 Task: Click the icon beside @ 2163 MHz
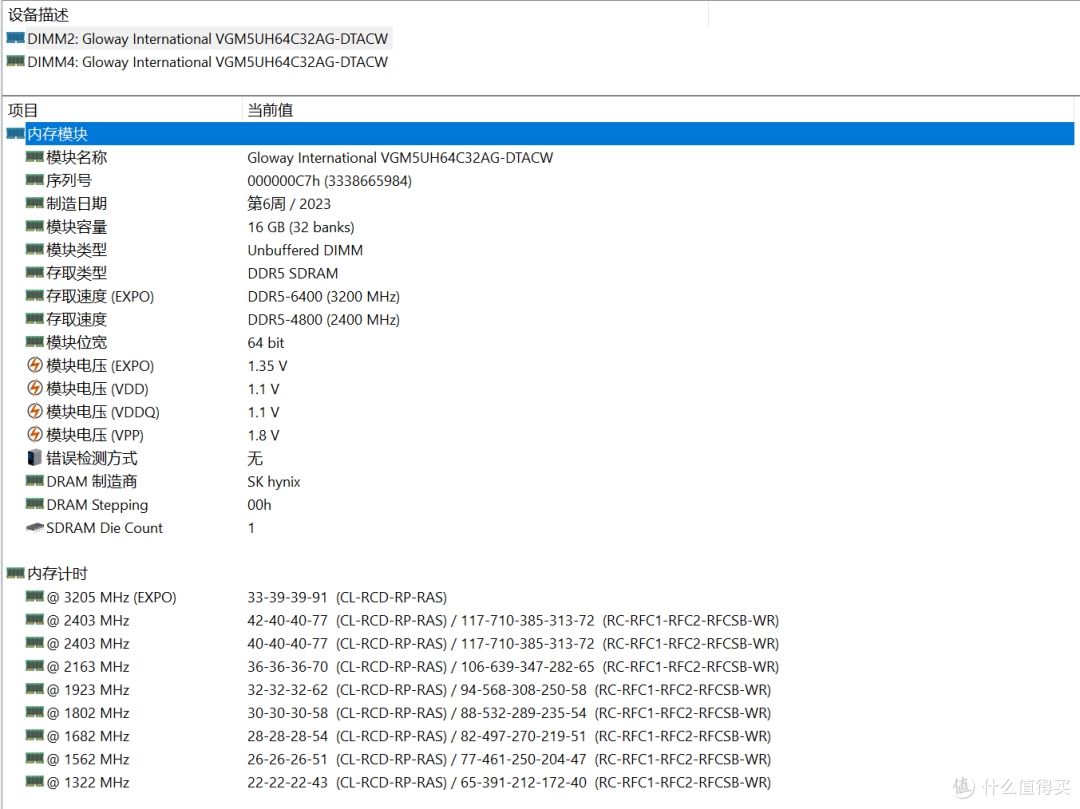pos(34,666)
